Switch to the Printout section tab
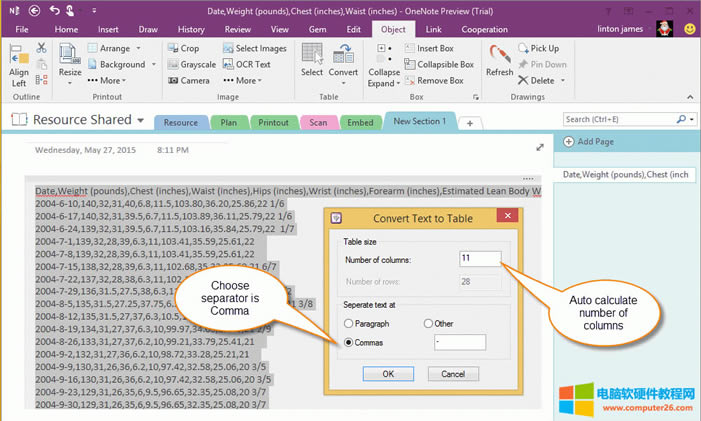Viewport: 701px width, 421px height. tap(273, 122)
